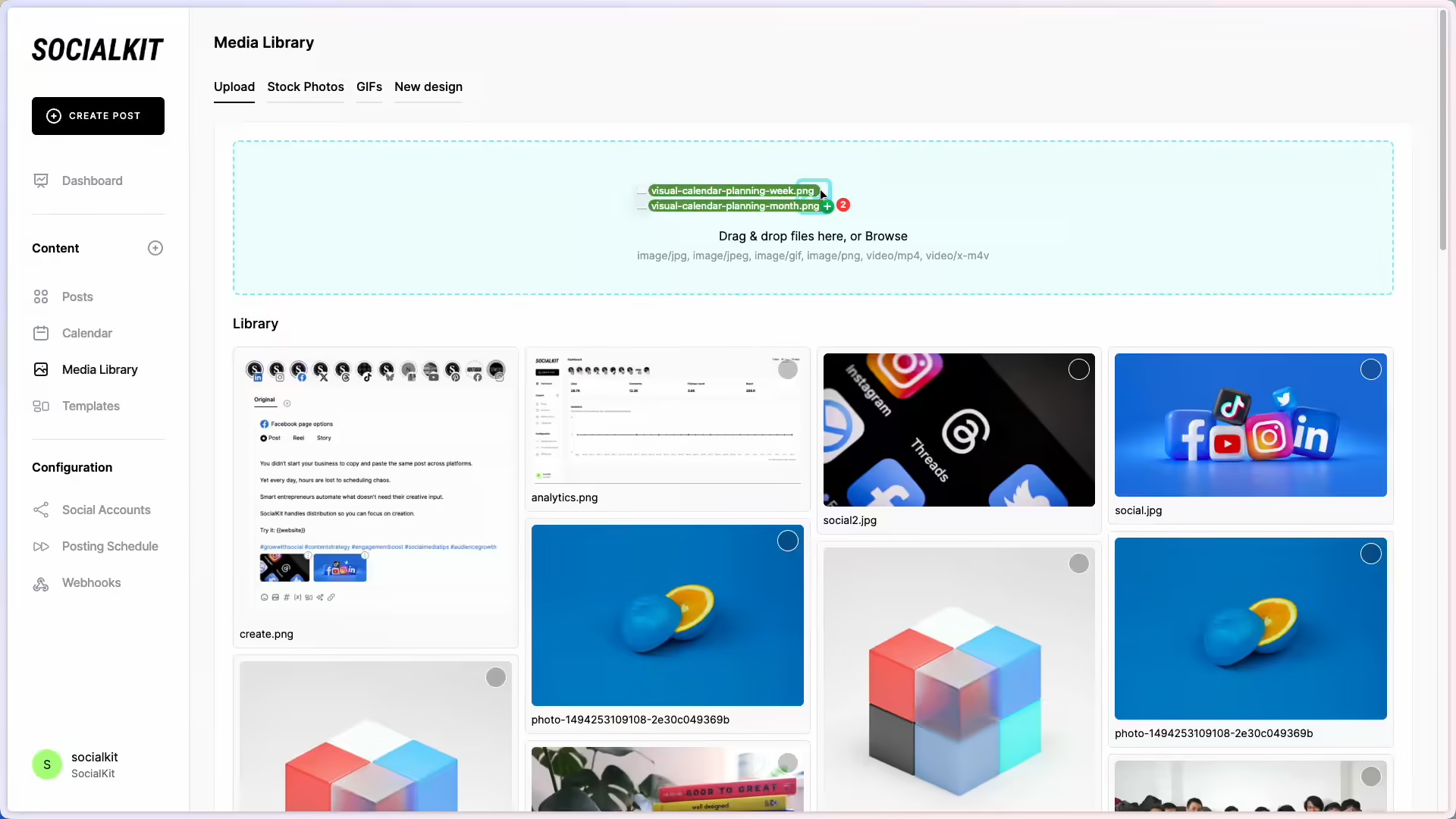Viewport: 1456px width, 819px height.
Task: Open Calendar in sidebar
Action: 86,333
